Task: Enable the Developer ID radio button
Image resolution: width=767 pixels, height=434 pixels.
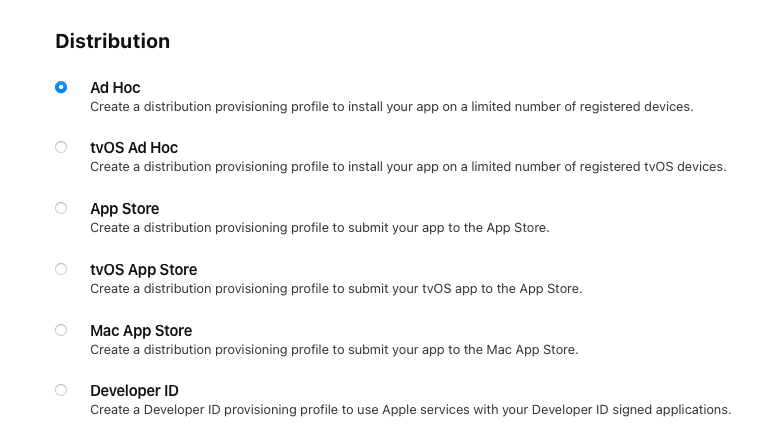Action: click(x=61, y=390)
